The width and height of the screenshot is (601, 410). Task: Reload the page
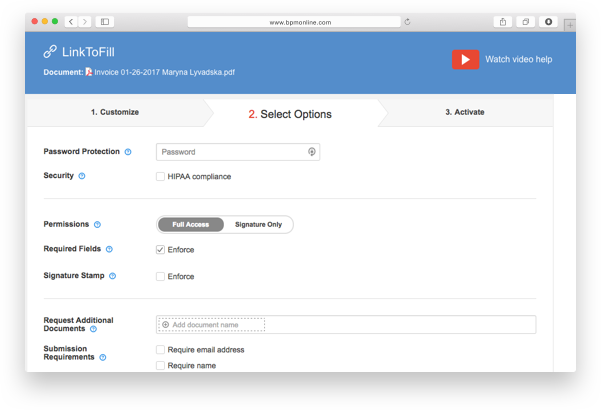(x=407, y=22)
